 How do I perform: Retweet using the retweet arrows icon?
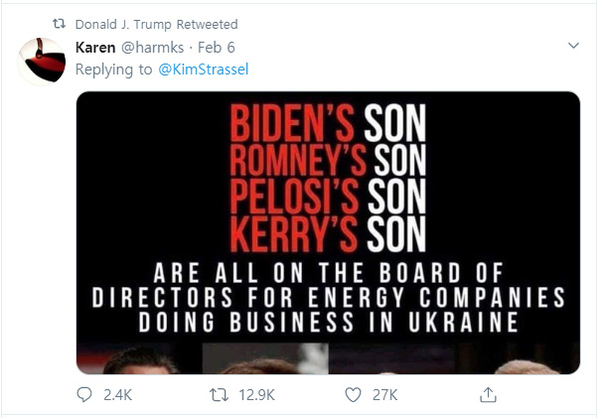point(219,395)
